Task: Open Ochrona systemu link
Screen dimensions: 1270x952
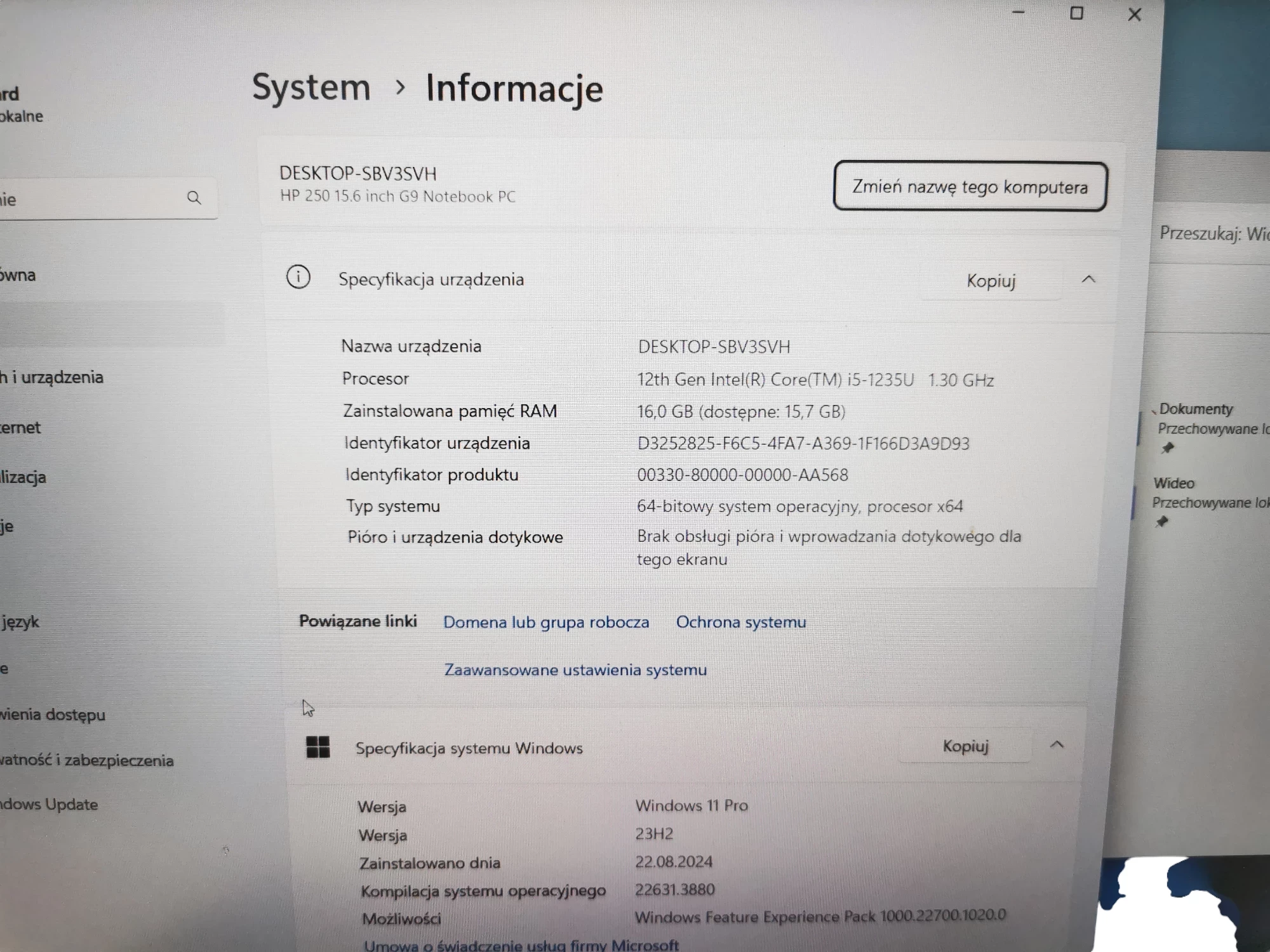Action: point(741,622)
